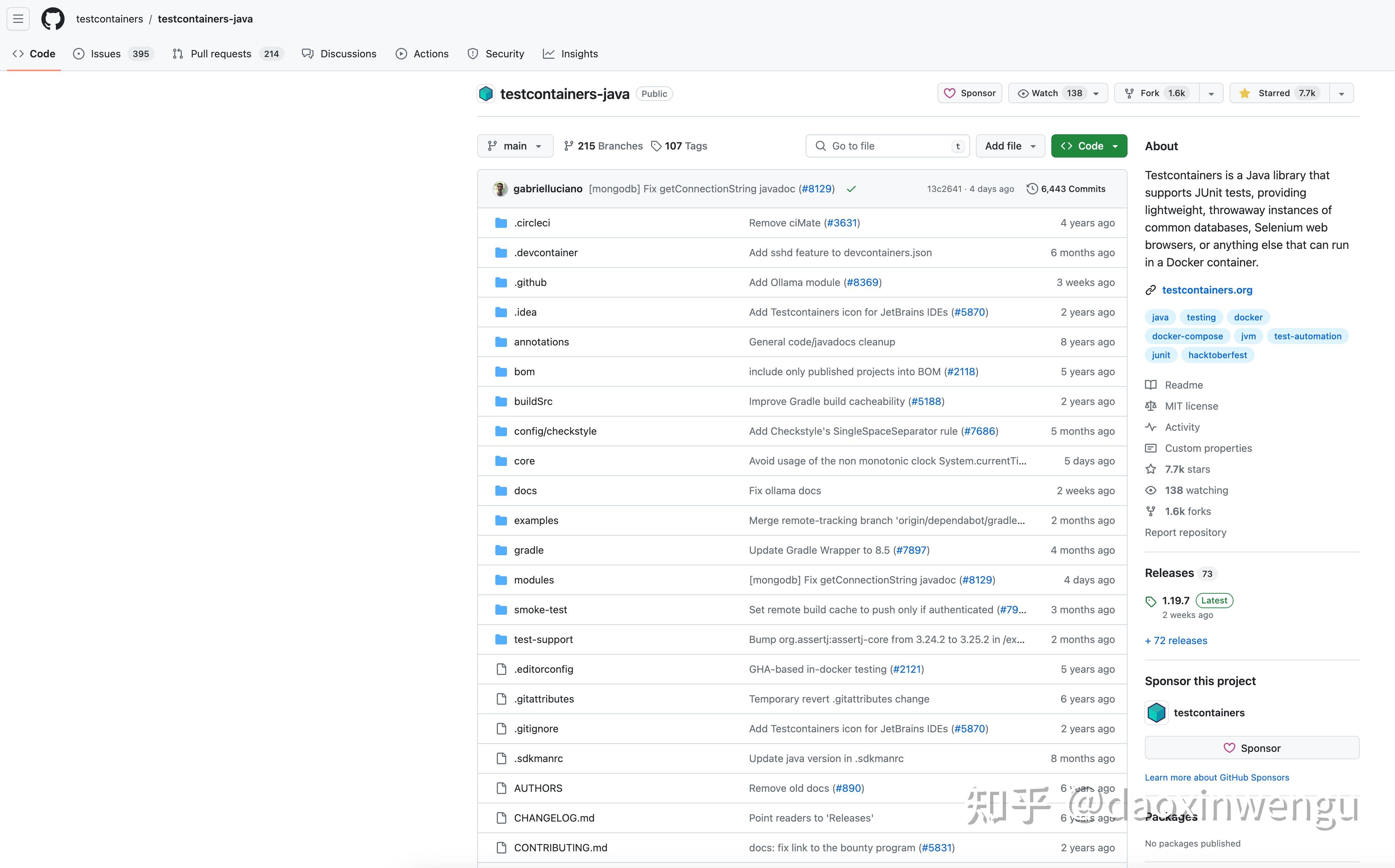This screenshot has height=868, width=1395.
Task: Open the modules folder
Action: (x=533, y=580)
